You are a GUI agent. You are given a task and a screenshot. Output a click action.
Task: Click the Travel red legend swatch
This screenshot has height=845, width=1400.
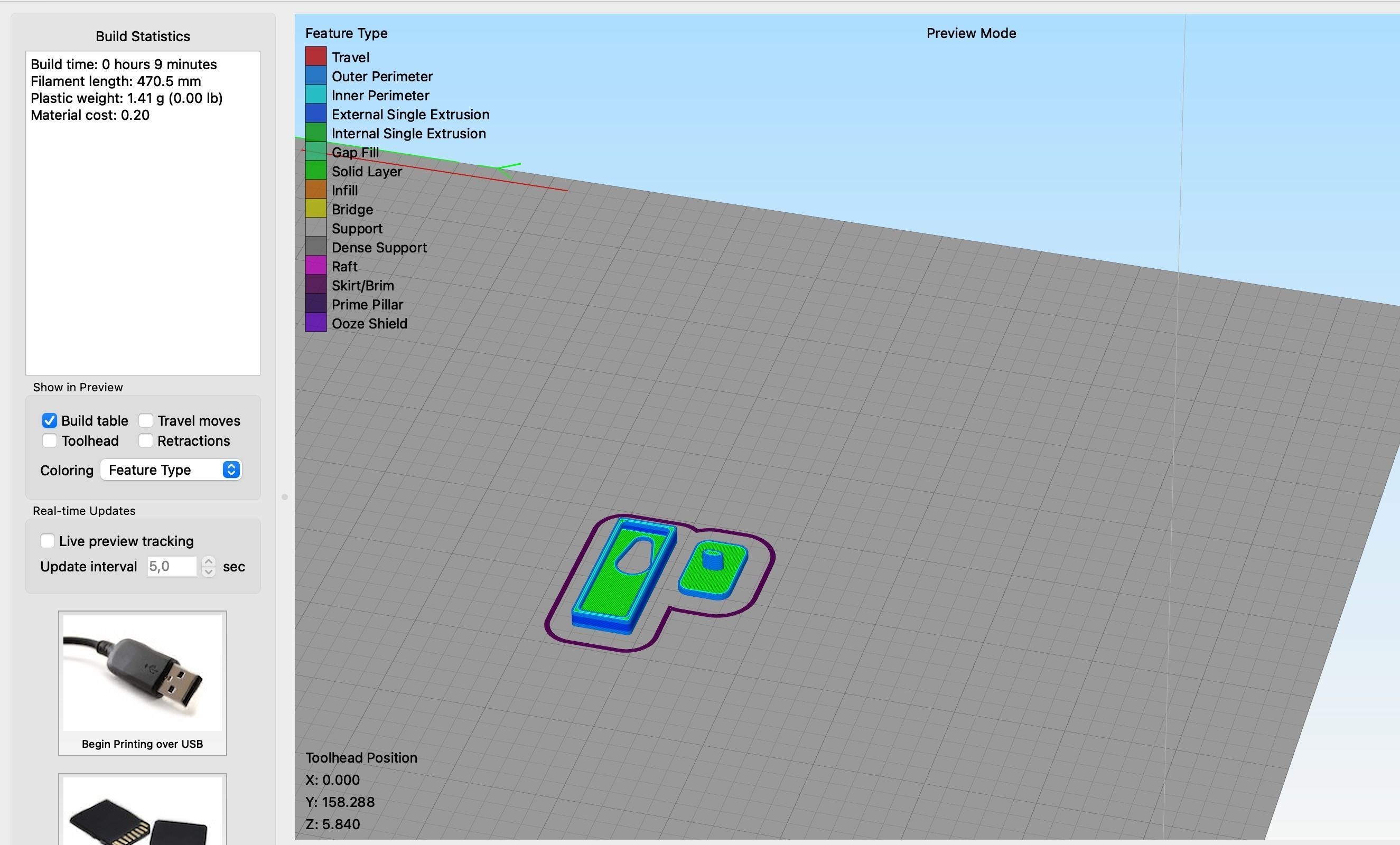pyautogui.click(x=315, y=57)
